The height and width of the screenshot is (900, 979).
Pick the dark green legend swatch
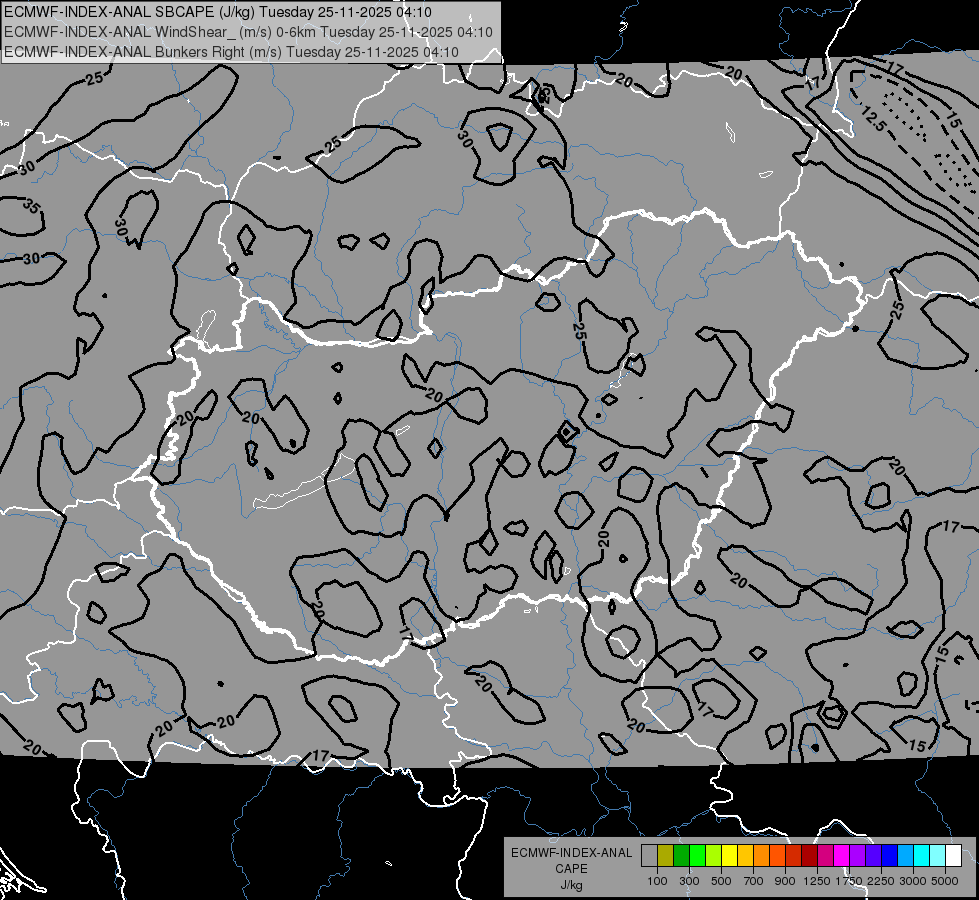[681, 855]
